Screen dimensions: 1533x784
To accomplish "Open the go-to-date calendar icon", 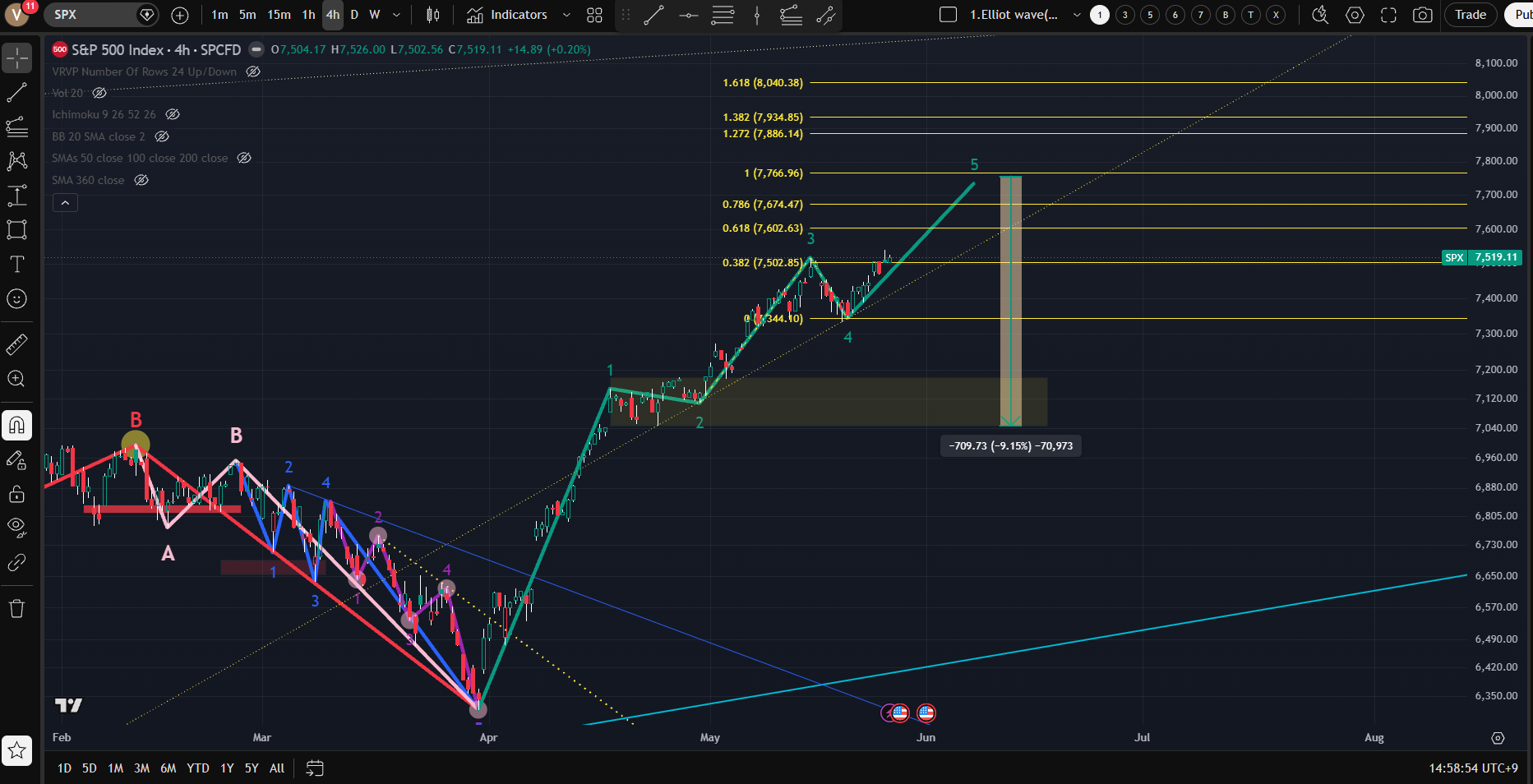I will pyautogui.click(x=315, y=768).
